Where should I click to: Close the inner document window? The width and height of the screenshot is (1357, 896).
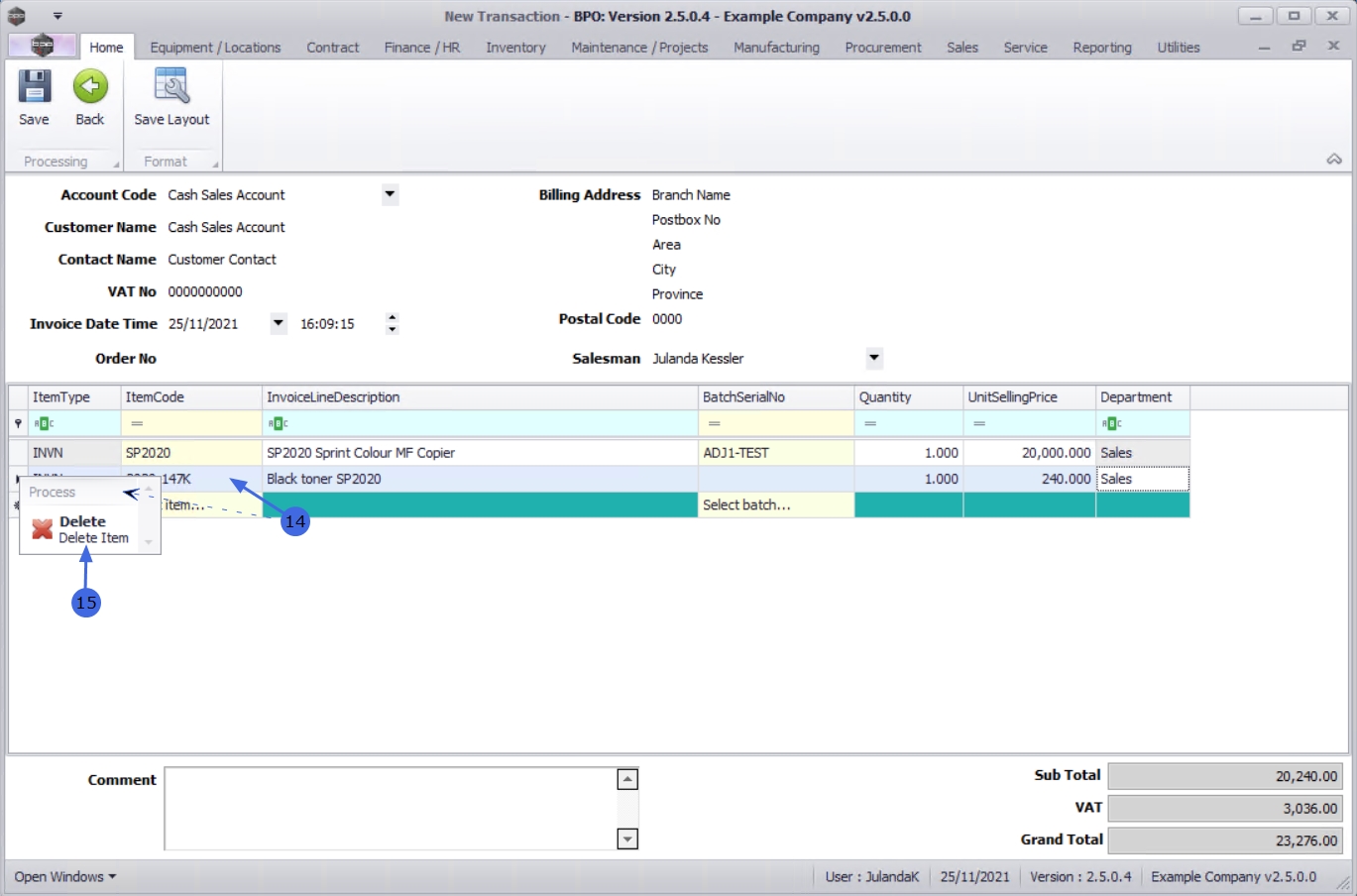point(1334,47)
